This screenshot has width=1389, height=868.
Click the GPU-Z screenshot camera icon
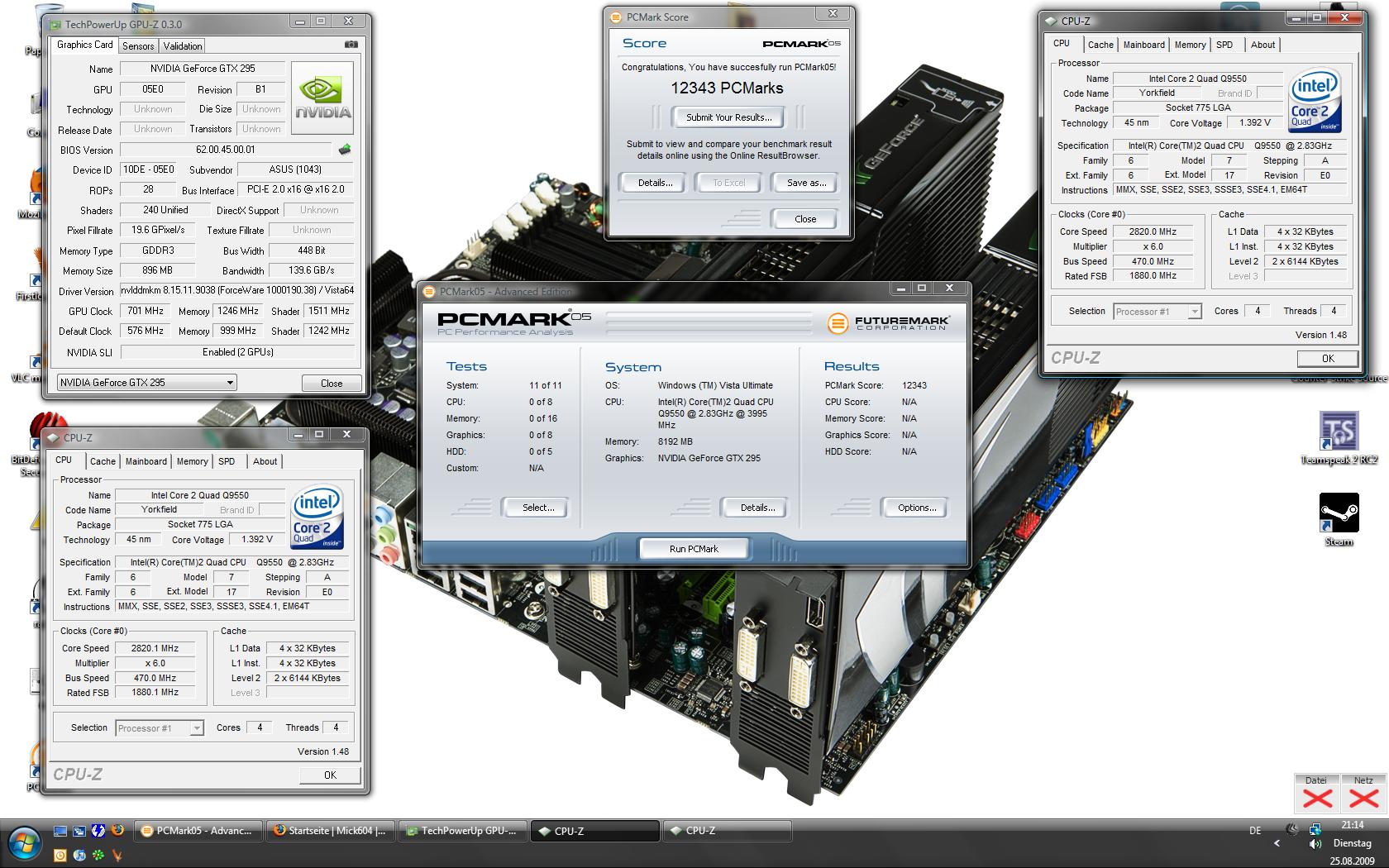351,45
